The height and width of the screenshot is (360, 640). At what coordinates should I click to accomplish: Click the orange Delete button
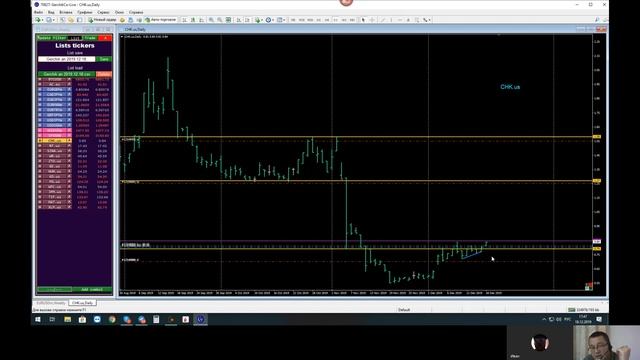coord(104,74)
